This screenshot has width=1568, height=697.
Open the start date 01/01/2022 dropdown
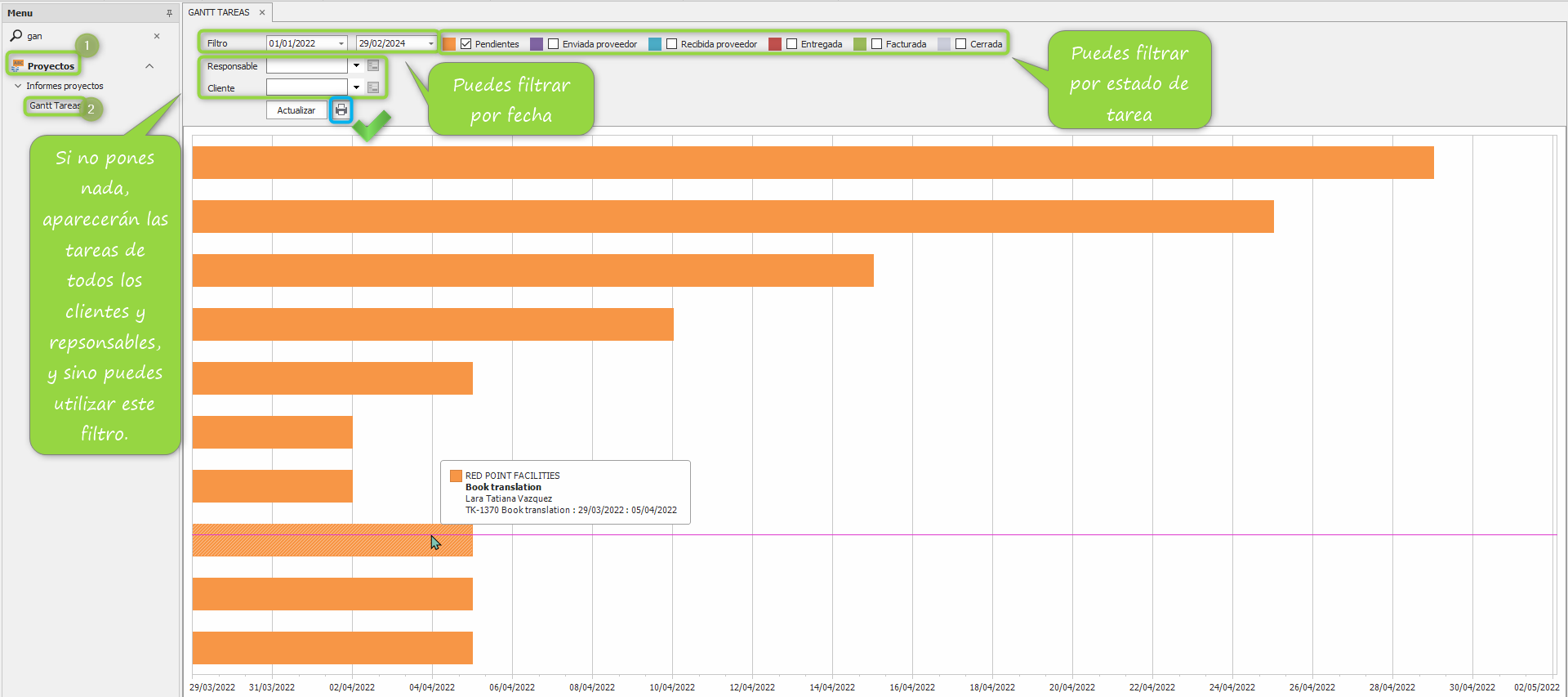click(341, 44)
